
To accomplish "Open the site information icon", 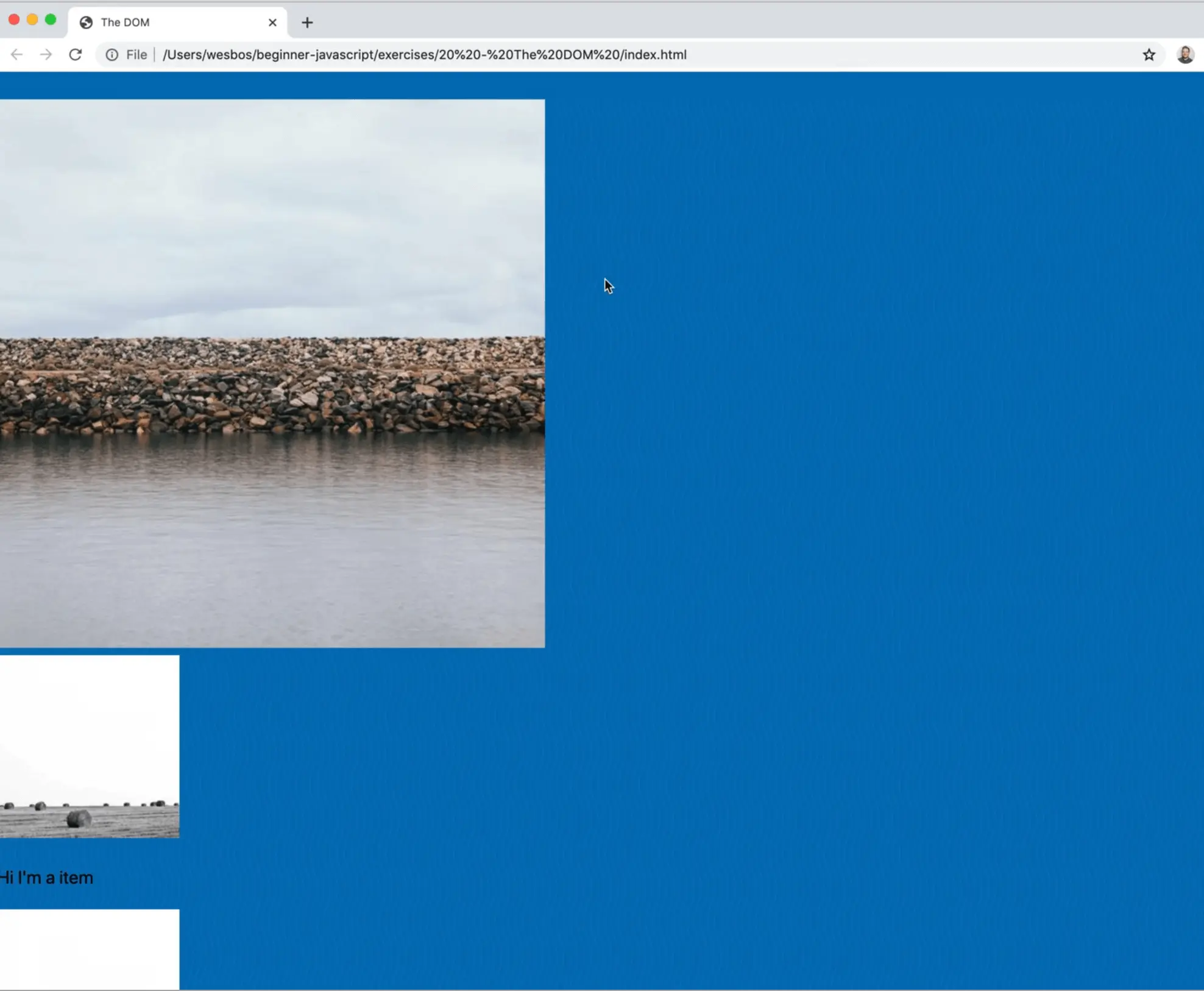I will [x=112, y=55].
